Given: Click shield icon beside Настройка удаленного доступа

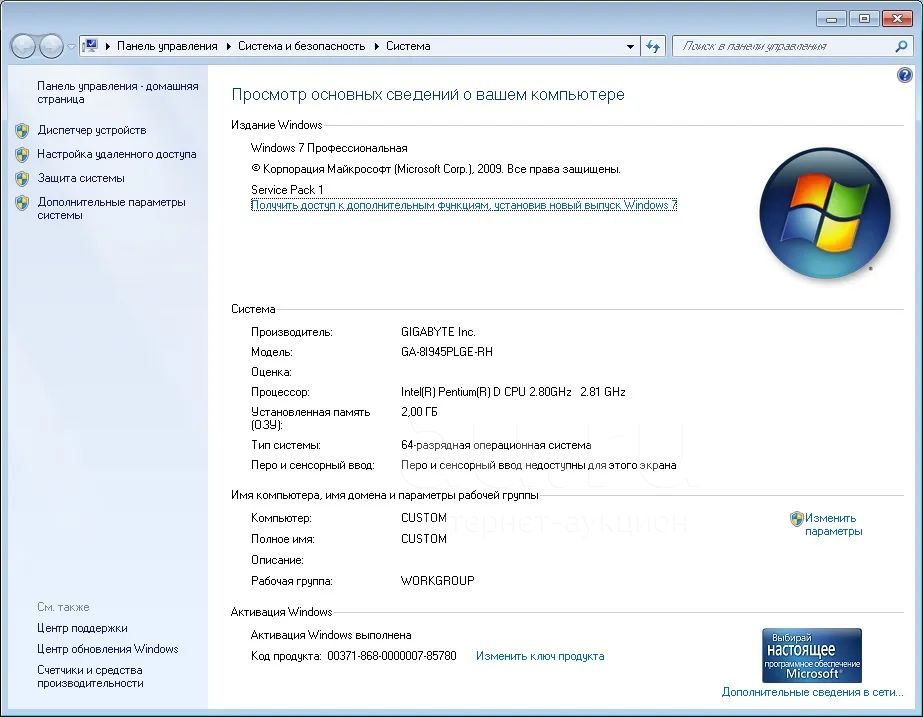Looking at the screenshot, I should point(22,154).
